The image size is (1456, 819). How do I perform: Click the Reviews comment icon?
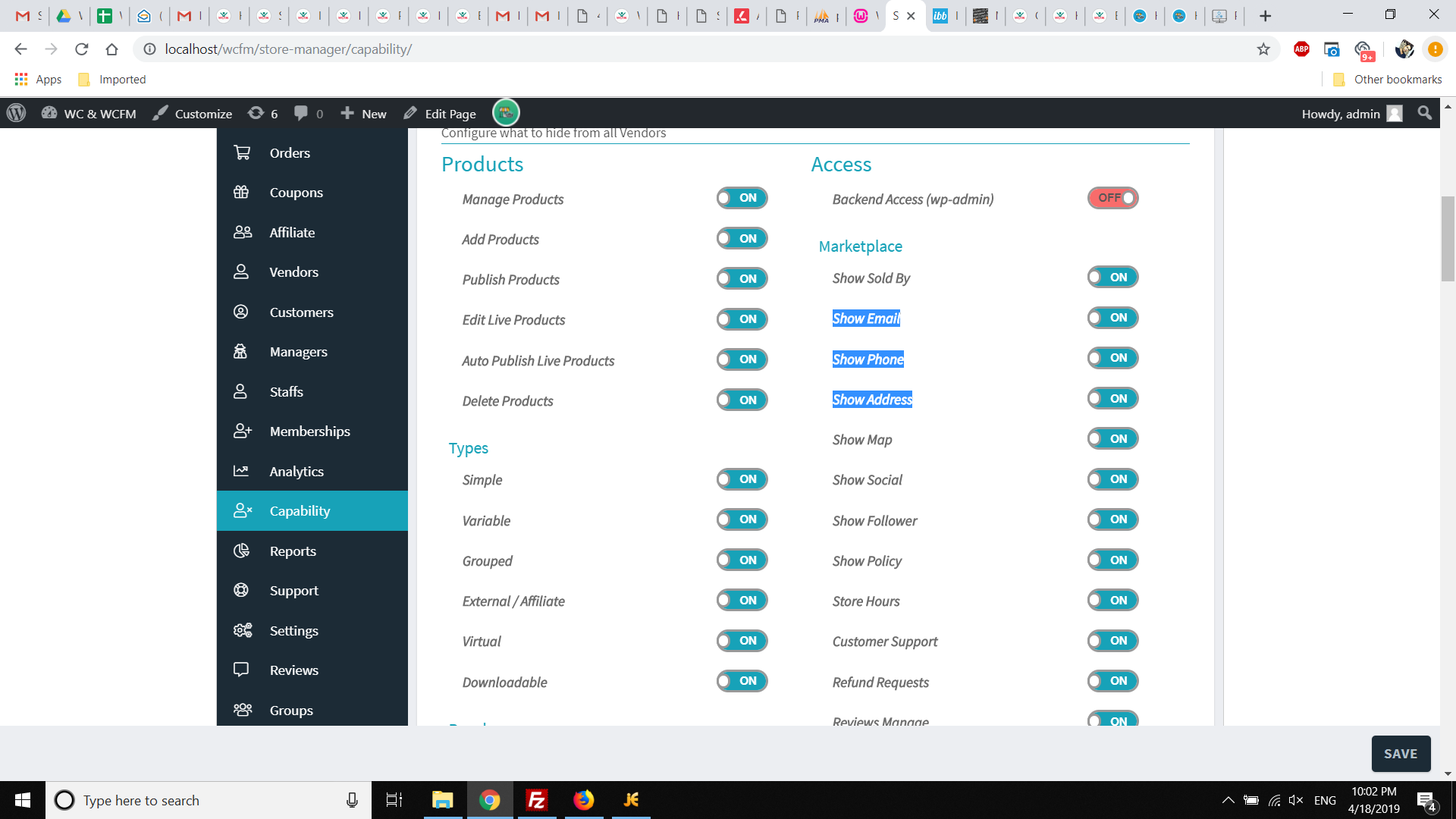tap(241, 670)
